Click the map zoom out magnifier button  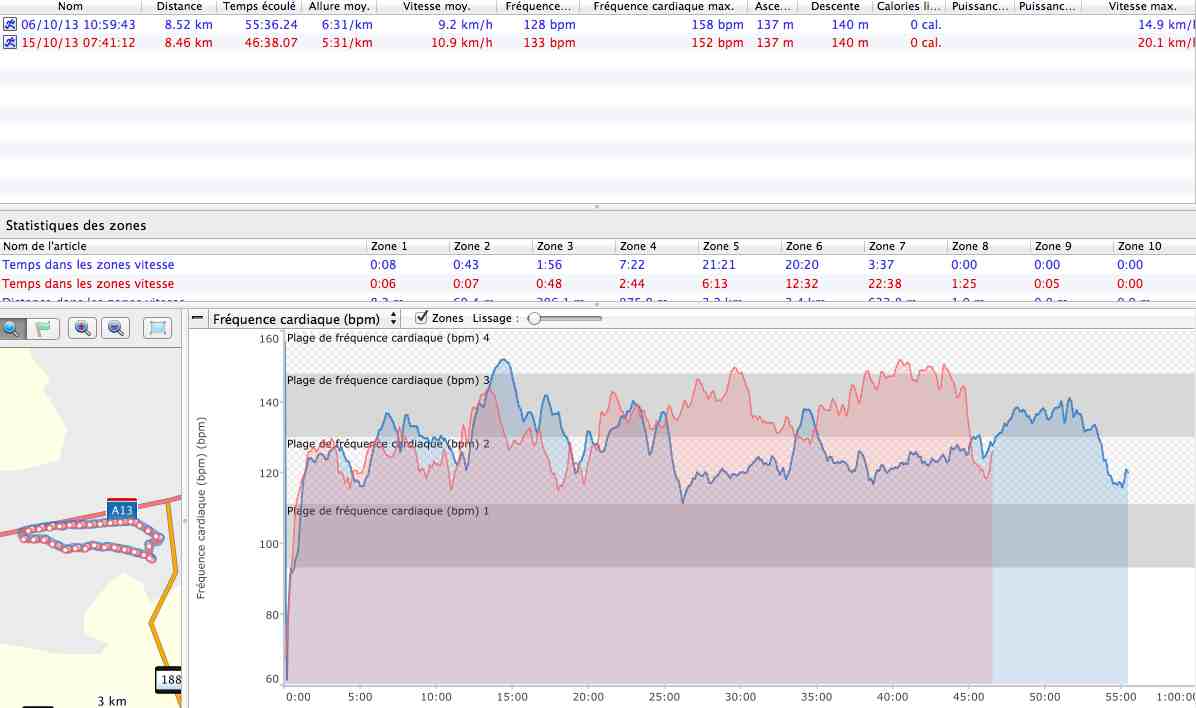click(116, 327)
